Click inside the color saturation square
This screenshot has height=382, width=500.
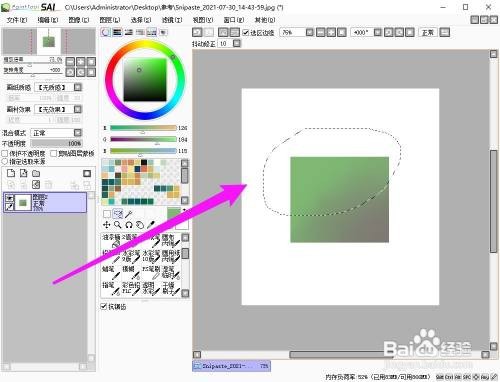click(145, 80)
